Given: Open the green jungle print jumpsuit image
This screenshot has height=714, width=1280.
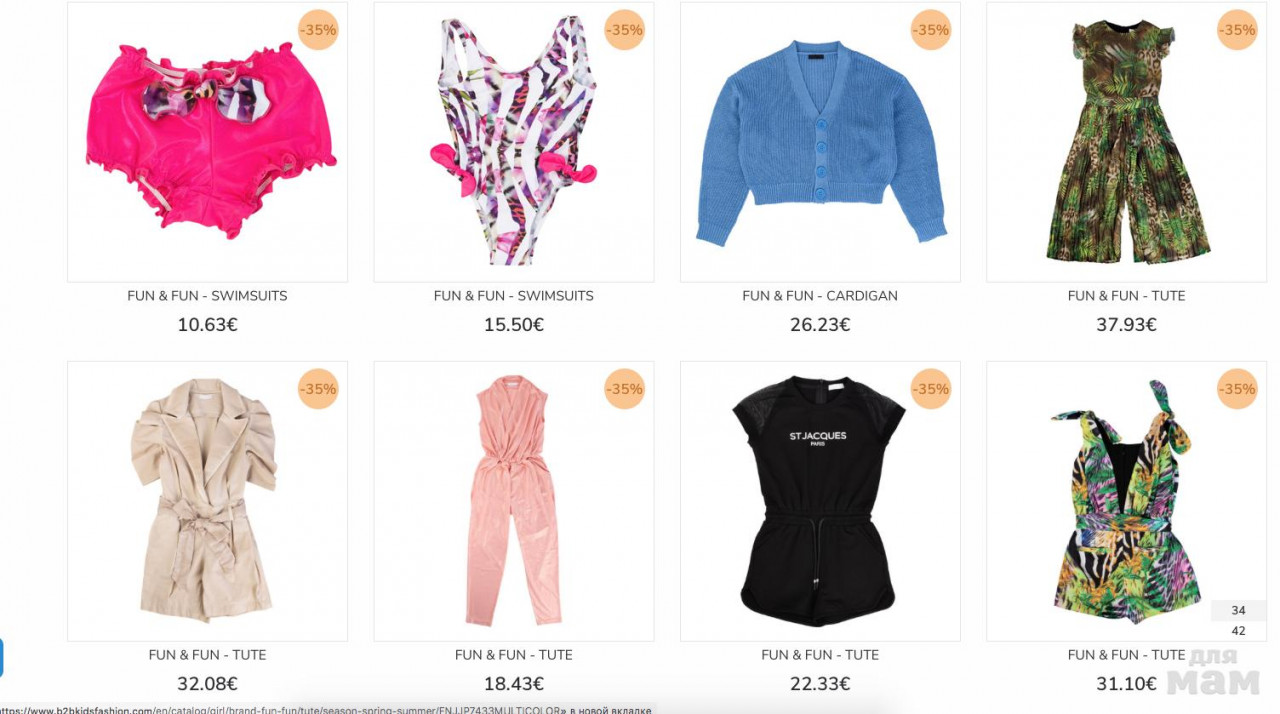Looking at the screenshot, I should 1126,141.
